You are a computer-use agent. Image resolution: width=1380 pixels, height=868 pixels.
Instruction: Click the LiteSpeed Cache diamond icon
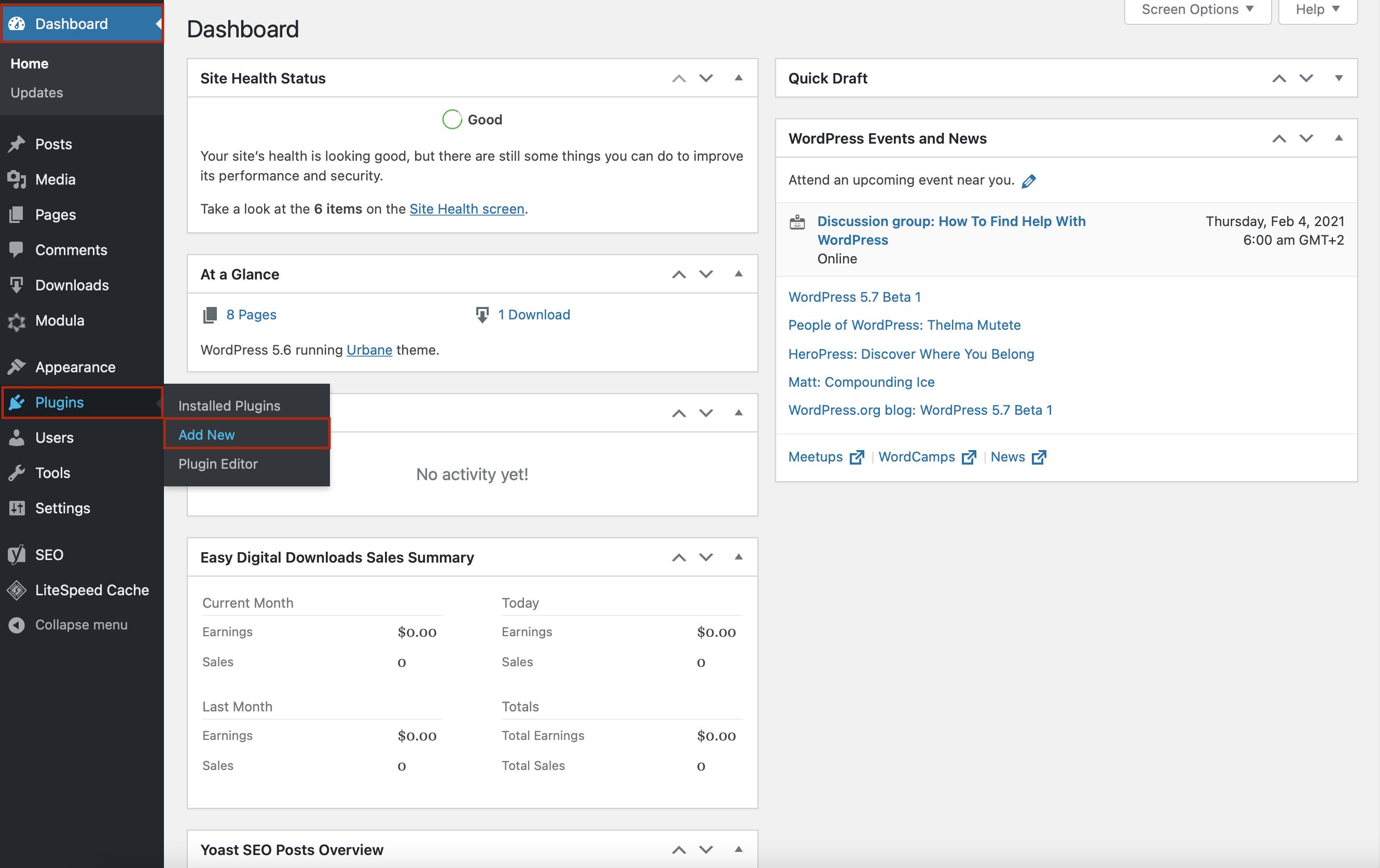pos(17,590)
